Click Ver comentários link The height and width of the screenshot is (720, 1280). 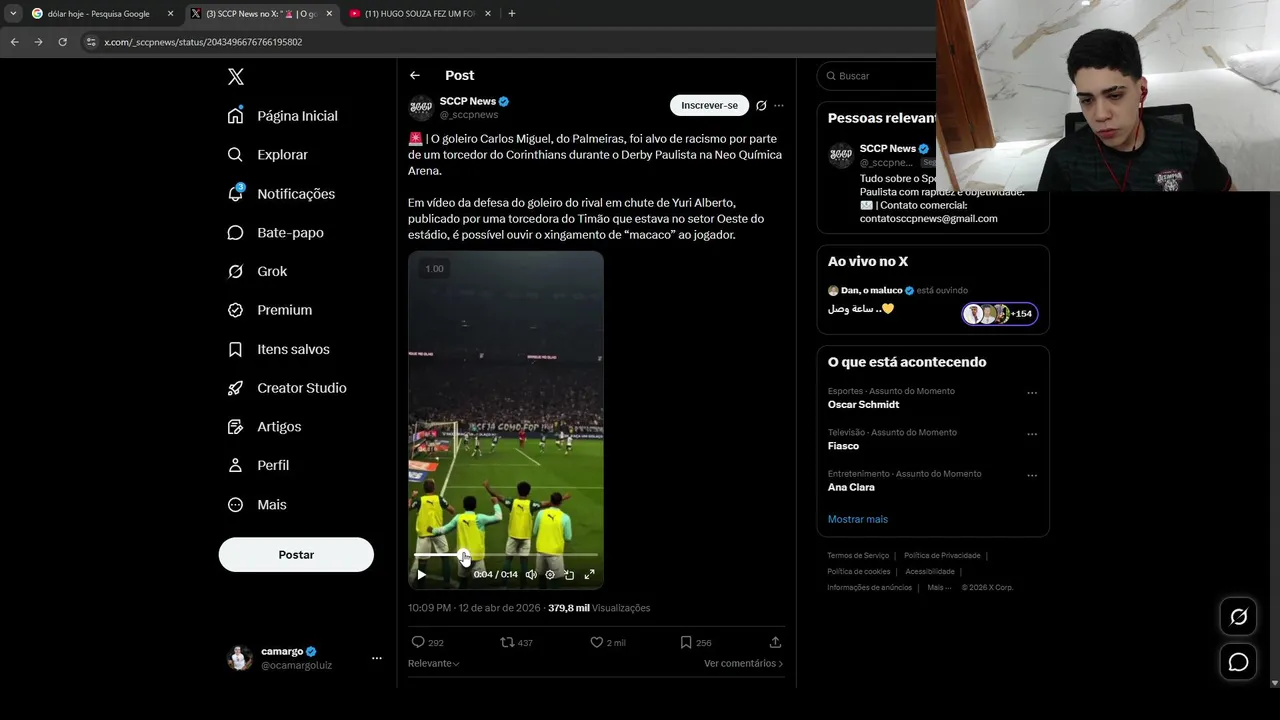743,664
